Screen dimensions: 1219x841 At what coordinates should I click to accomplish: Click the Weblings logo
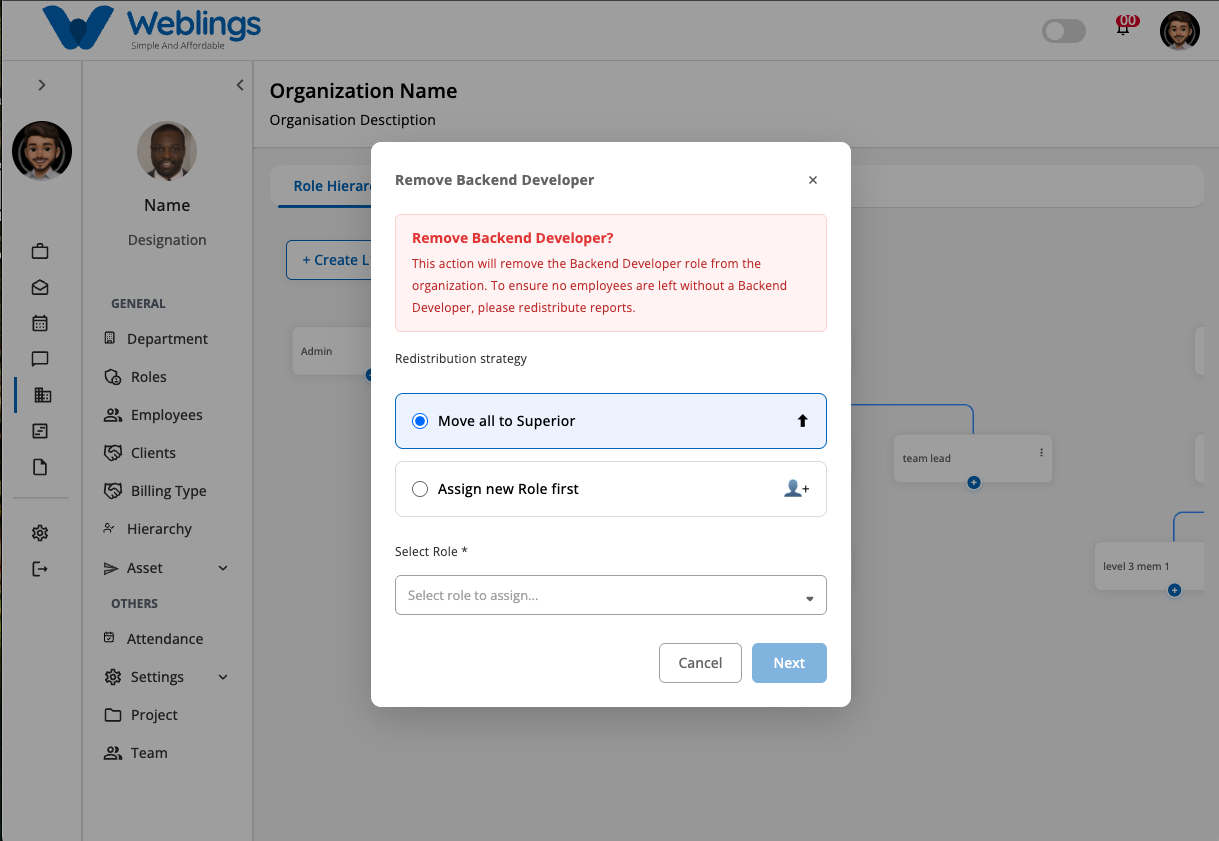point(150,28)
